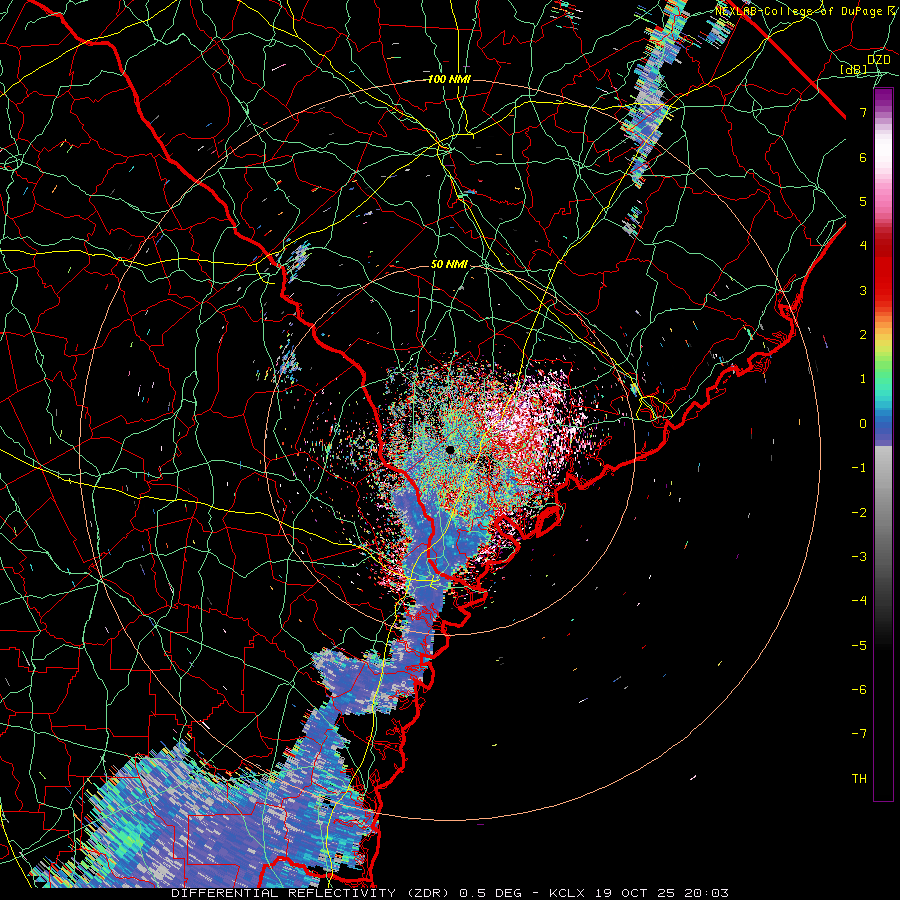This screenshot has width=900, height=900.
Task: Click the ZDR color scale bar
Action: pyautogui.click(x=883, y=445)
